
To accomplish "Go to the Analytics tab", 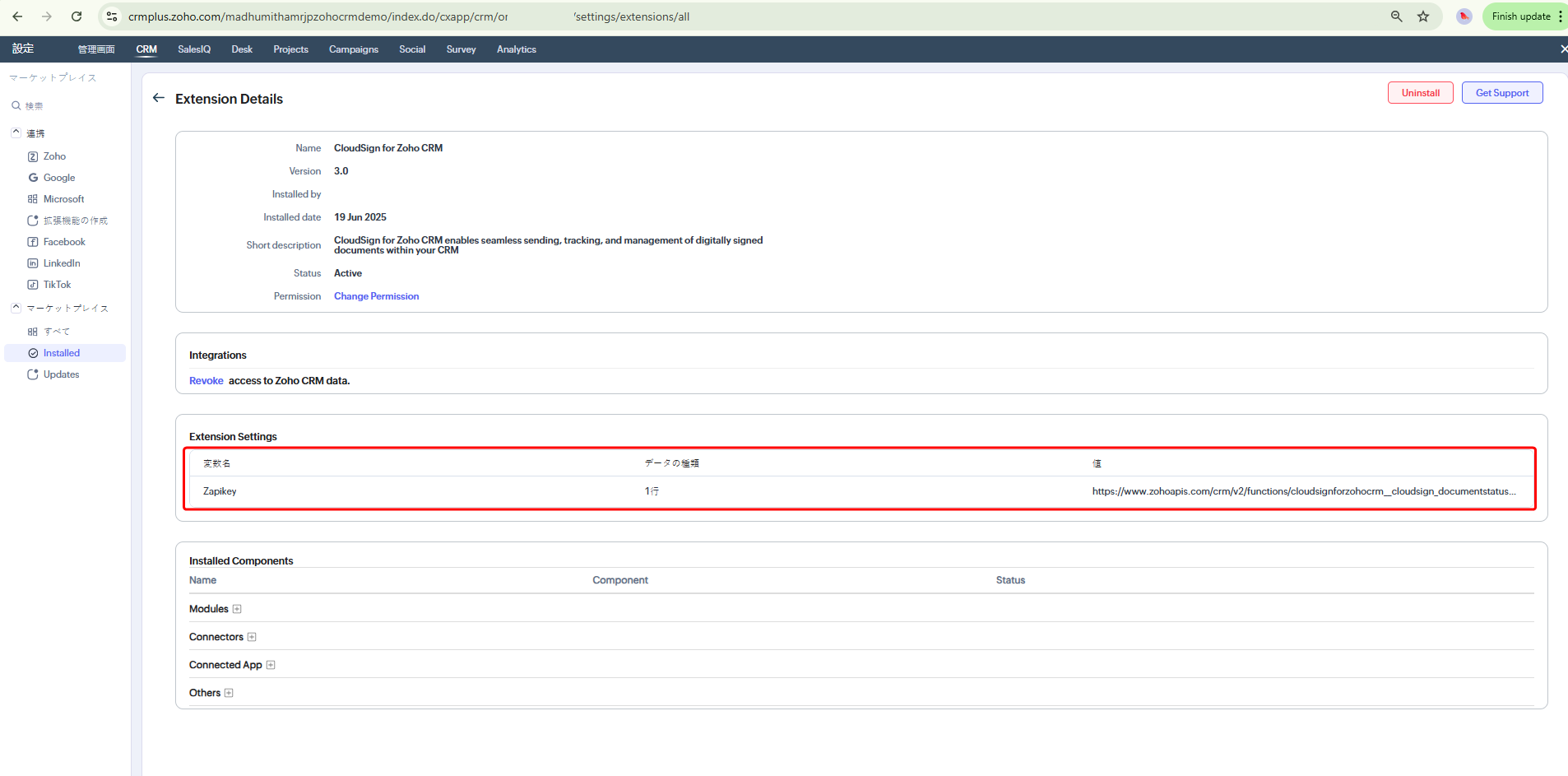I will coord(517,49).
